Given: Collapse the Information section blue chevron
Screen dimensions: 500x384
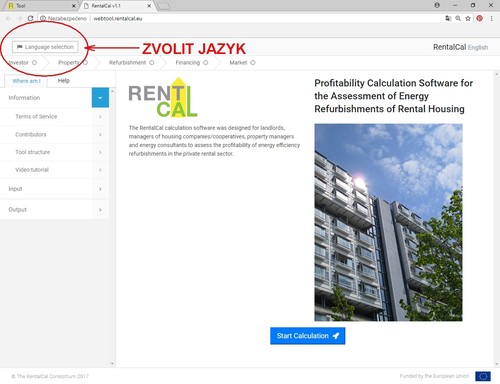Looking at the screenshot, I should [x=100, y=98].
